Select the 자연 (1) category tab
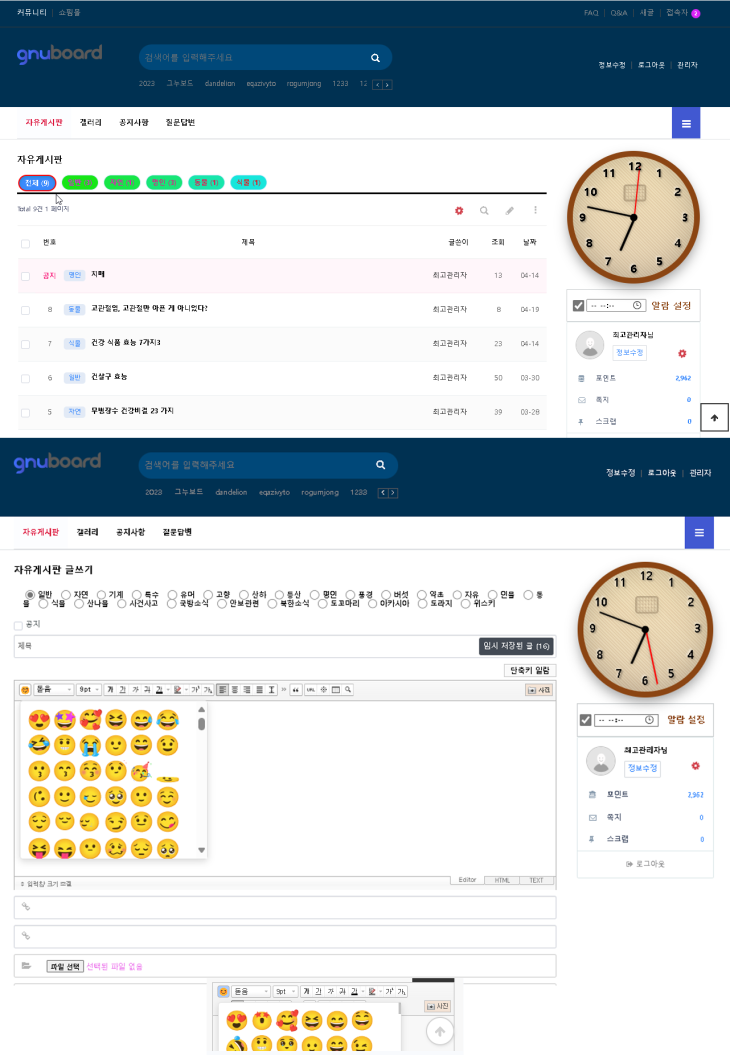The width and height of the screenshot is (730, 1055). (x=122, y=182)
